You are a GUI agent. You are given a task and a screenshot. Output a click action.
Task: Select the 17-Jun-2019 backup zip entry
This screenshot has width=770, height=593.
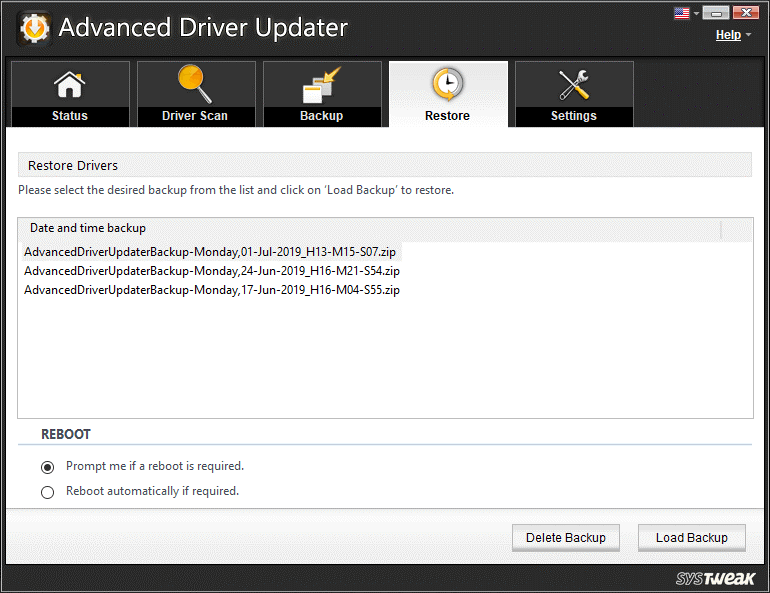[212, 290]
